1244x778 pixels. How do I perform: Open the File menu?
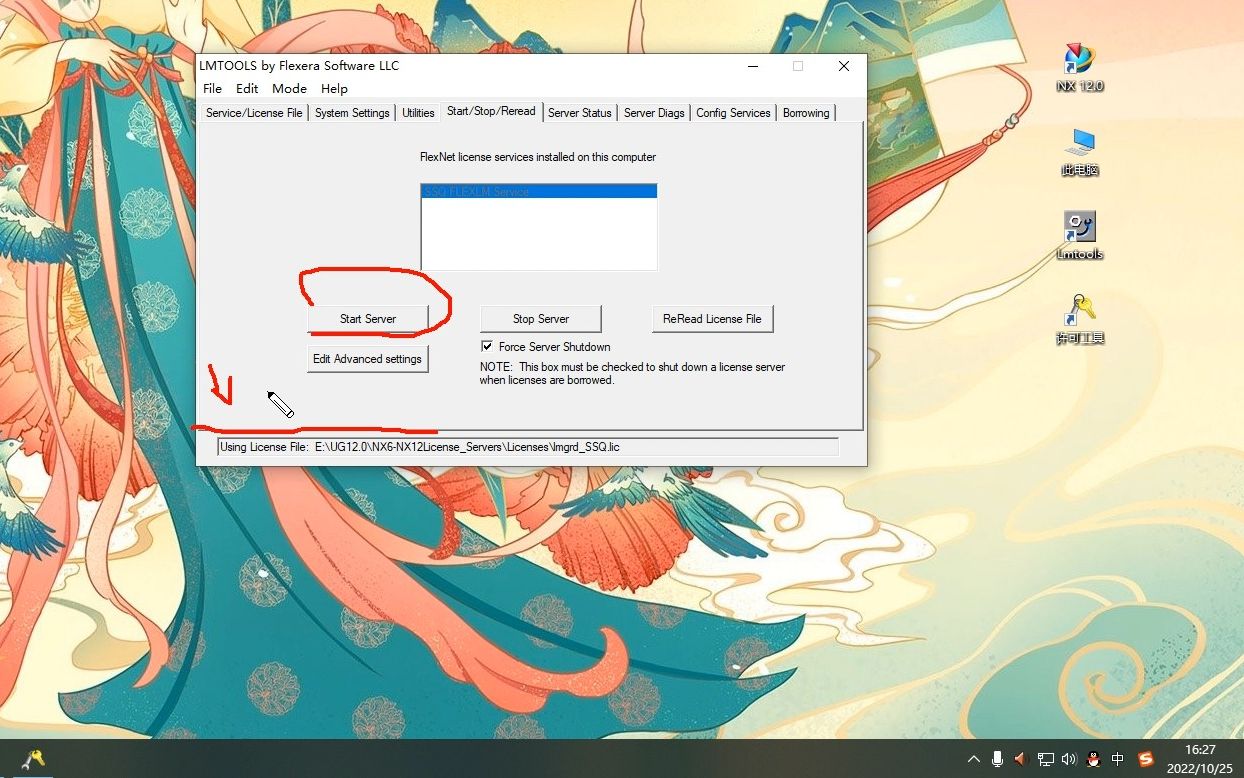(x=212, y=89)
